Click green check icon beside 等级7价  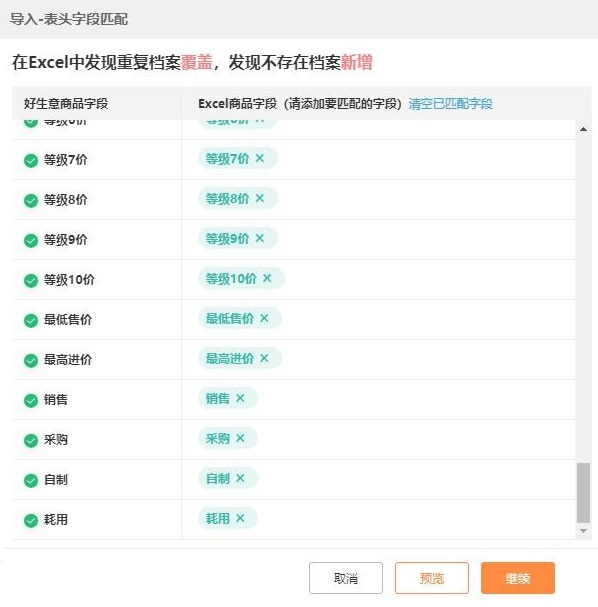pos(31,160)
